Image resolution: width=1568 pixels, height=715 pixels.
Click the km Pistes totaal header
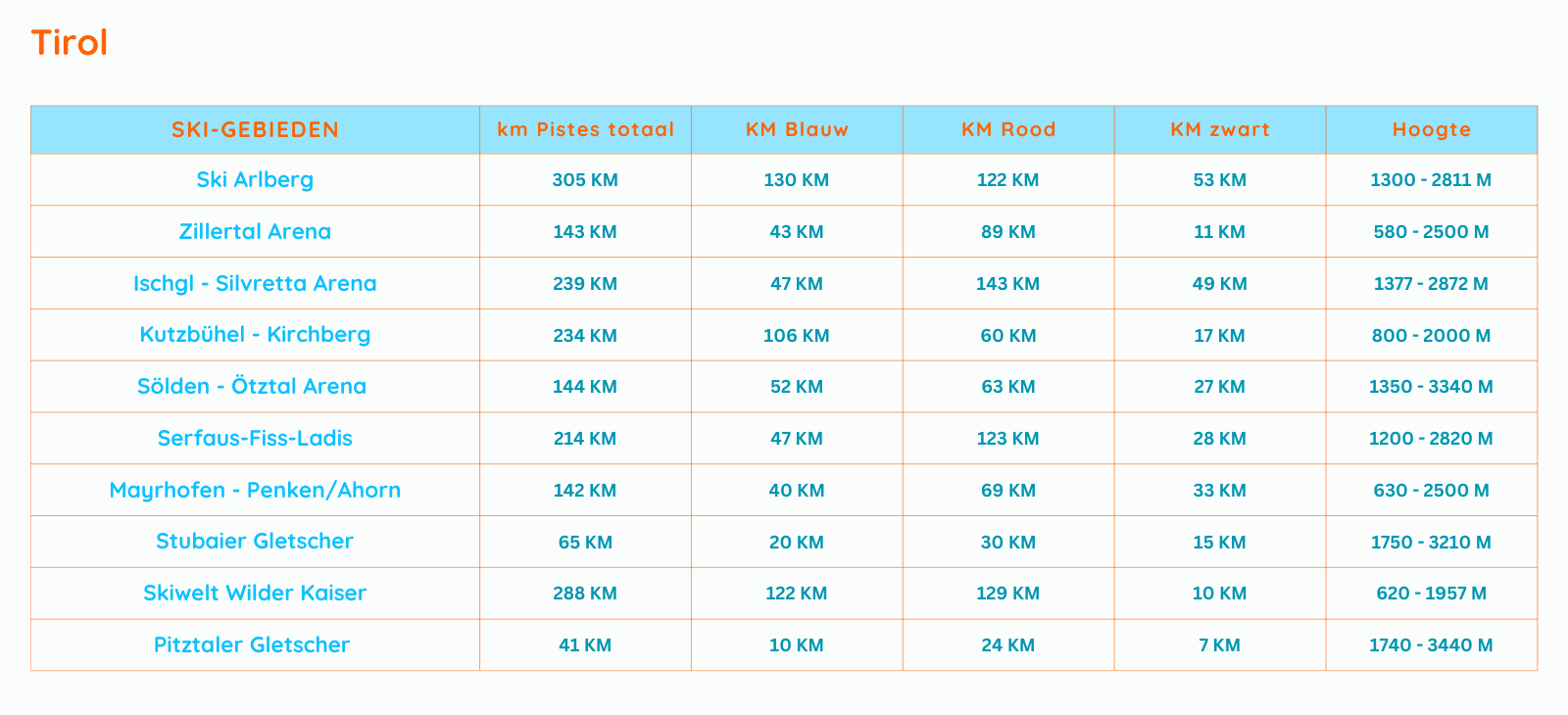(x=585, y=130)
